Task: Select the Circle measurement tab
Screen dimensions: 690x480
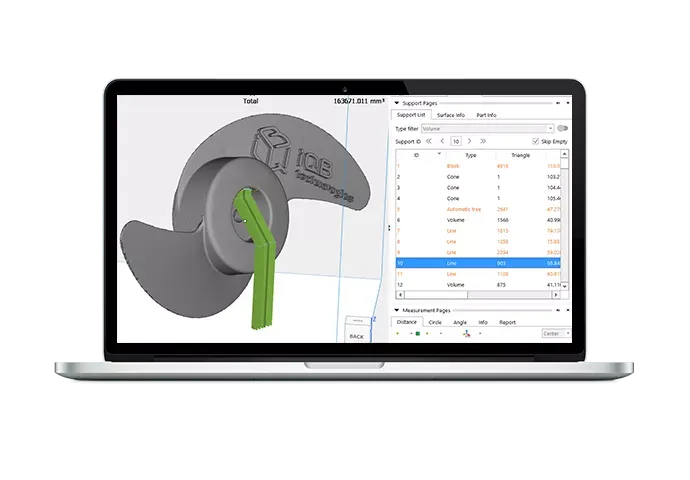Action: tap(435, 322)
